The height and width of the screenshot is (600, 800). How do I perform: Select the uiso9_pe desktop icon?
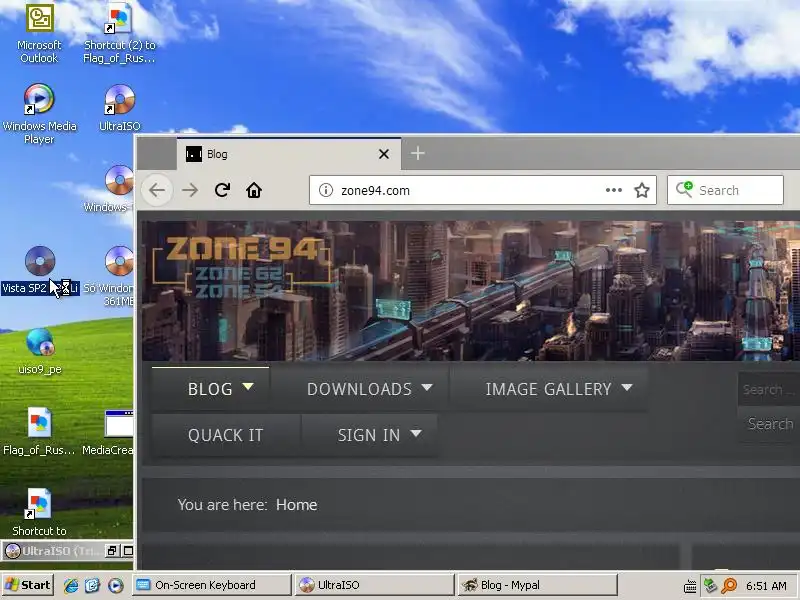[40, 351]
